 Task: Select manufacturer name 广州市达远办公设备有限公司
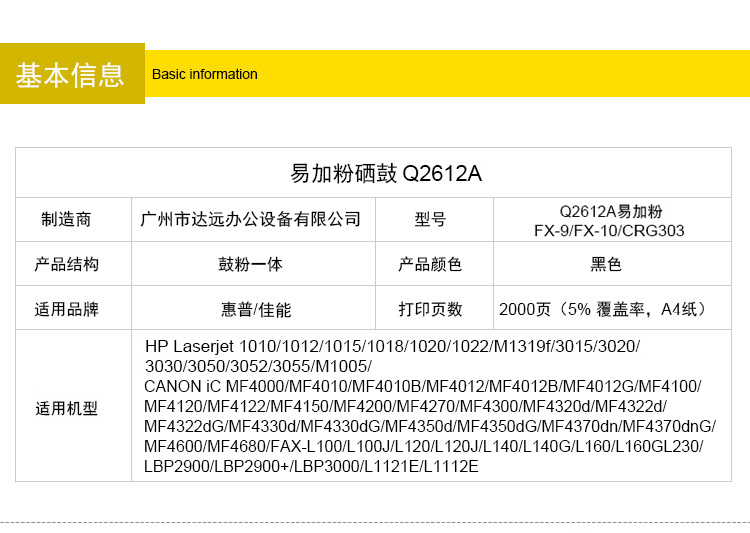(251, 219)
